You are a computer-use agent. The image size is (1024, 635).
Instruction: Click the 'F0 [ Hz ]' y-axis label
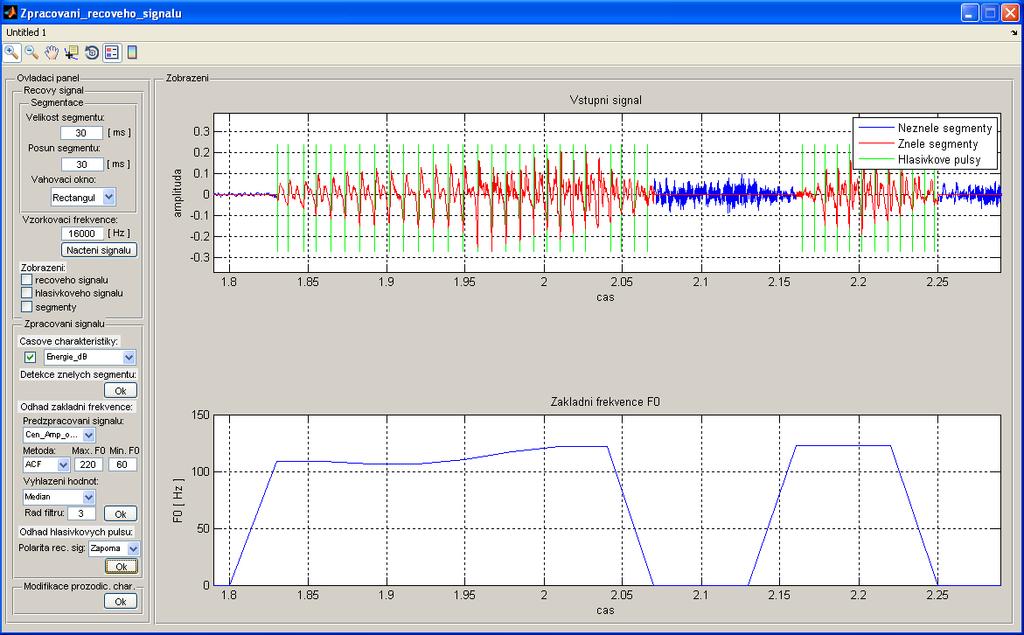(x=178, y=500)
